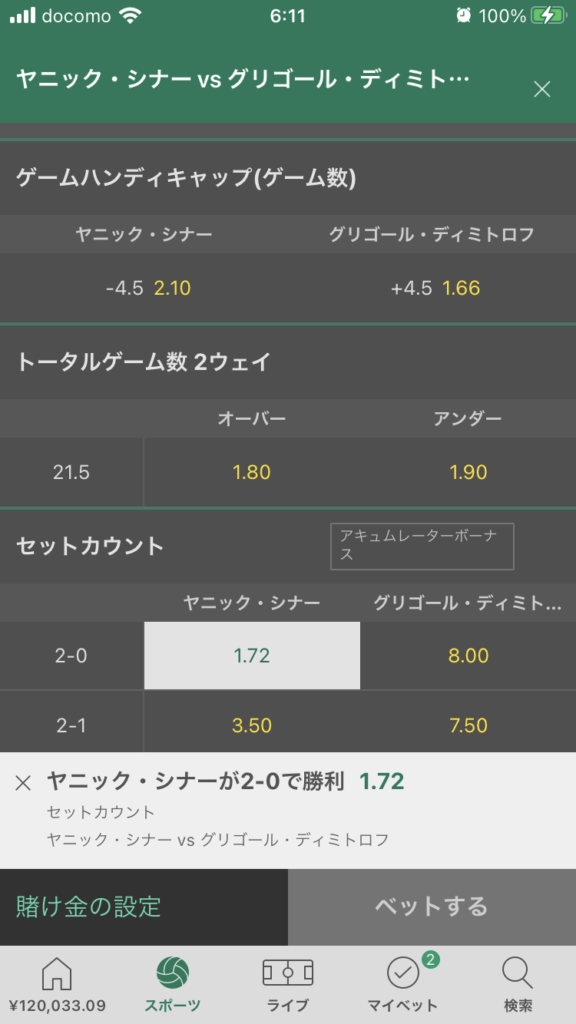576x1024 pixels.
Task: Collapse the トータルゲーム数 2ウェイ section
Action: click(x=288, y=362)
